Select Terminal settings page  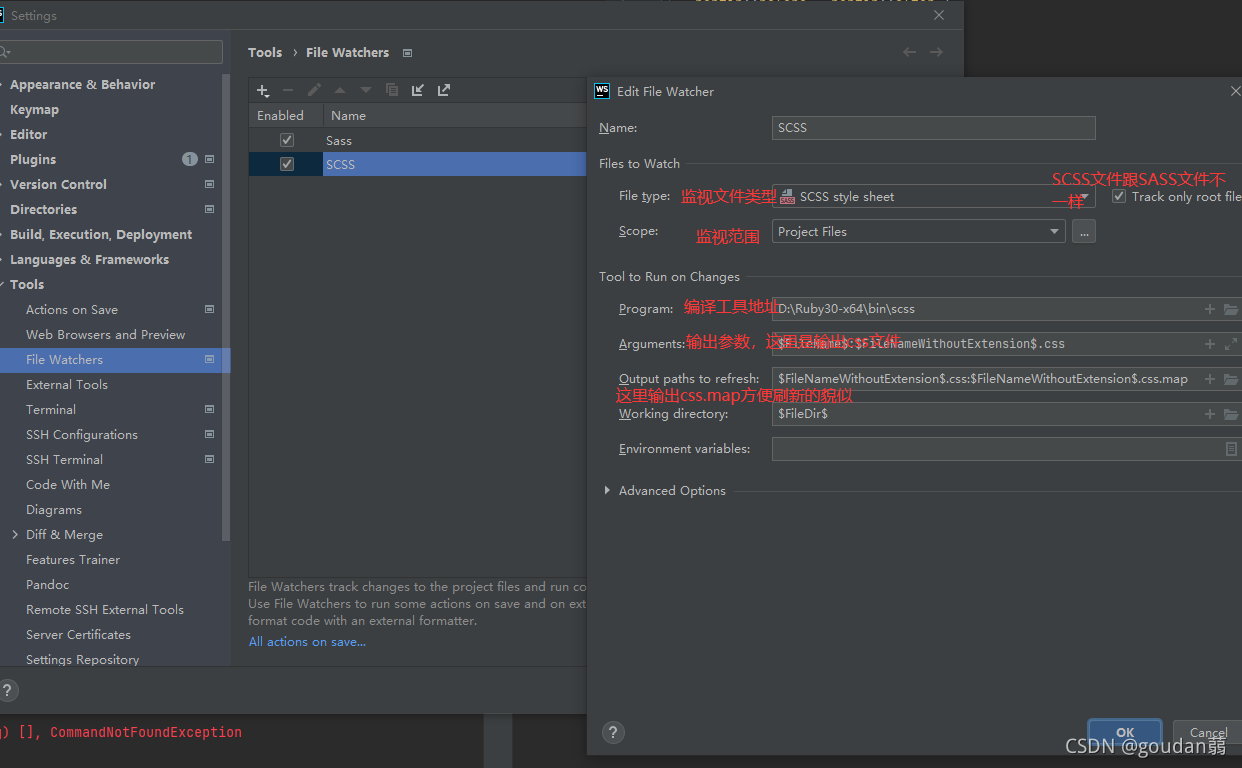51,409
